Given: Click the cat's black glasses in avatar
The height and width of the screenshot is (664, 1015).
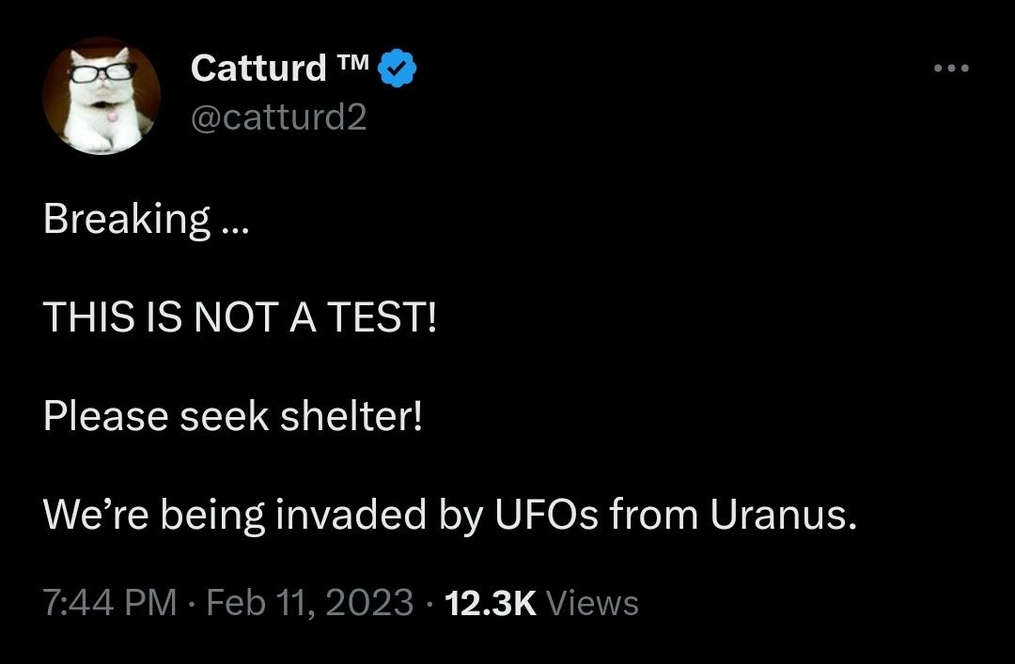Looking at the screenshot, I should pyautogui.click(x=104, y=72).
